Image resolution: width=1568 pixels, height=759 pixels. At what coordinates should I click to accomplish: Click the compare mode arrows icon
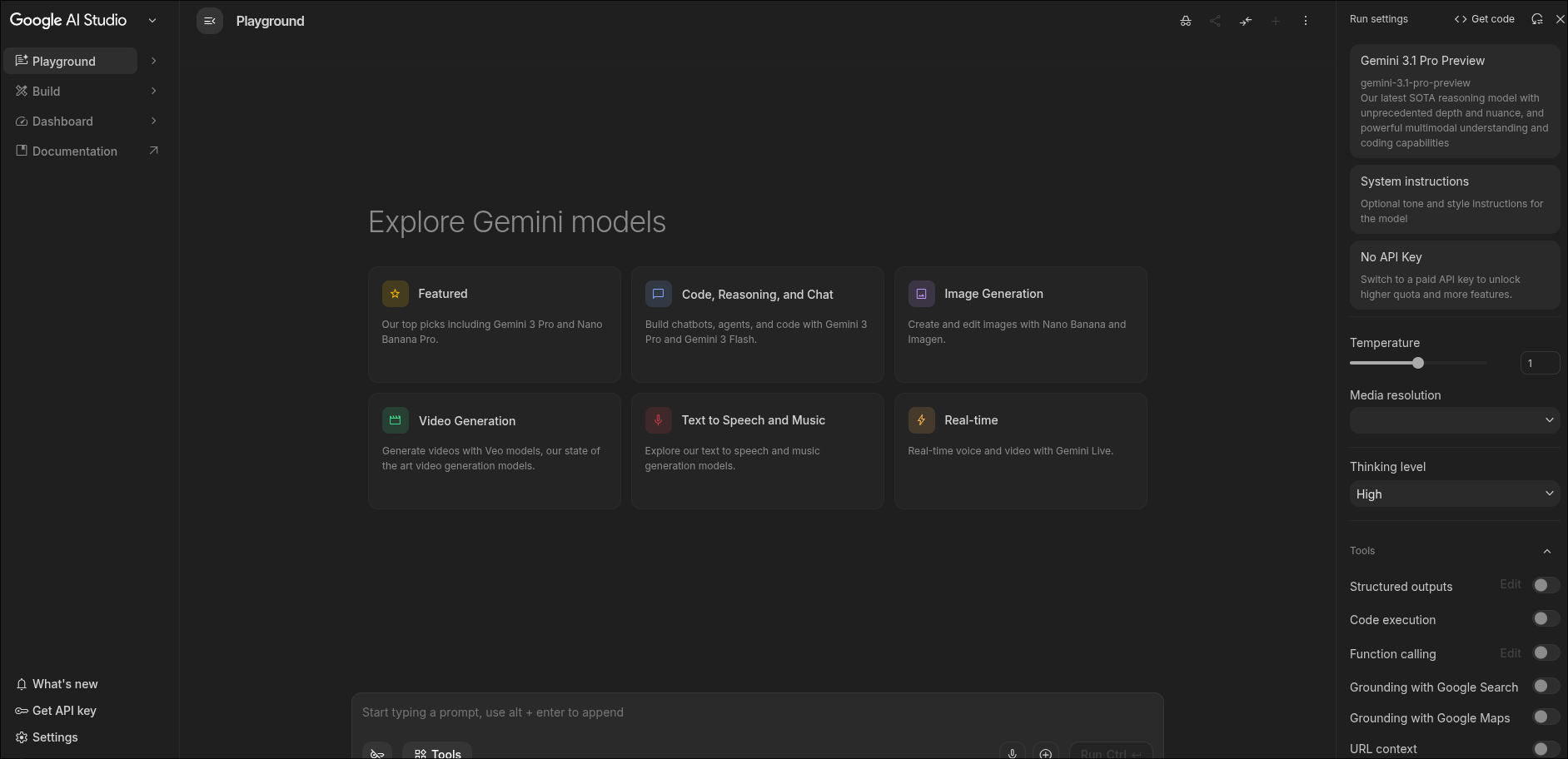[x=1245, y=21]
